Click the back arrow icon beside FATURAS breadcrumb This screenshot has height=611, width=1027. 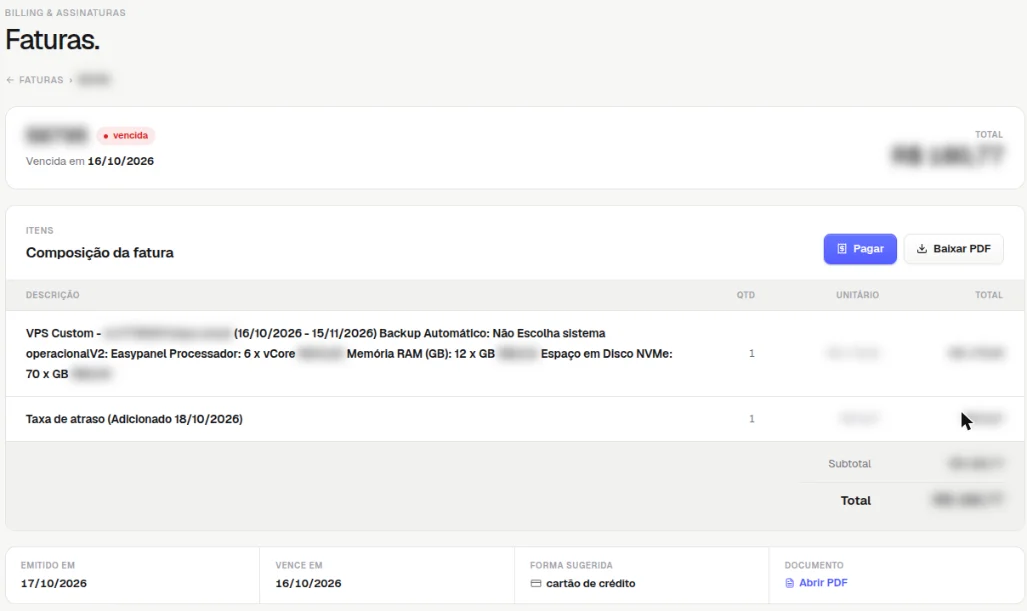(10, 80)
